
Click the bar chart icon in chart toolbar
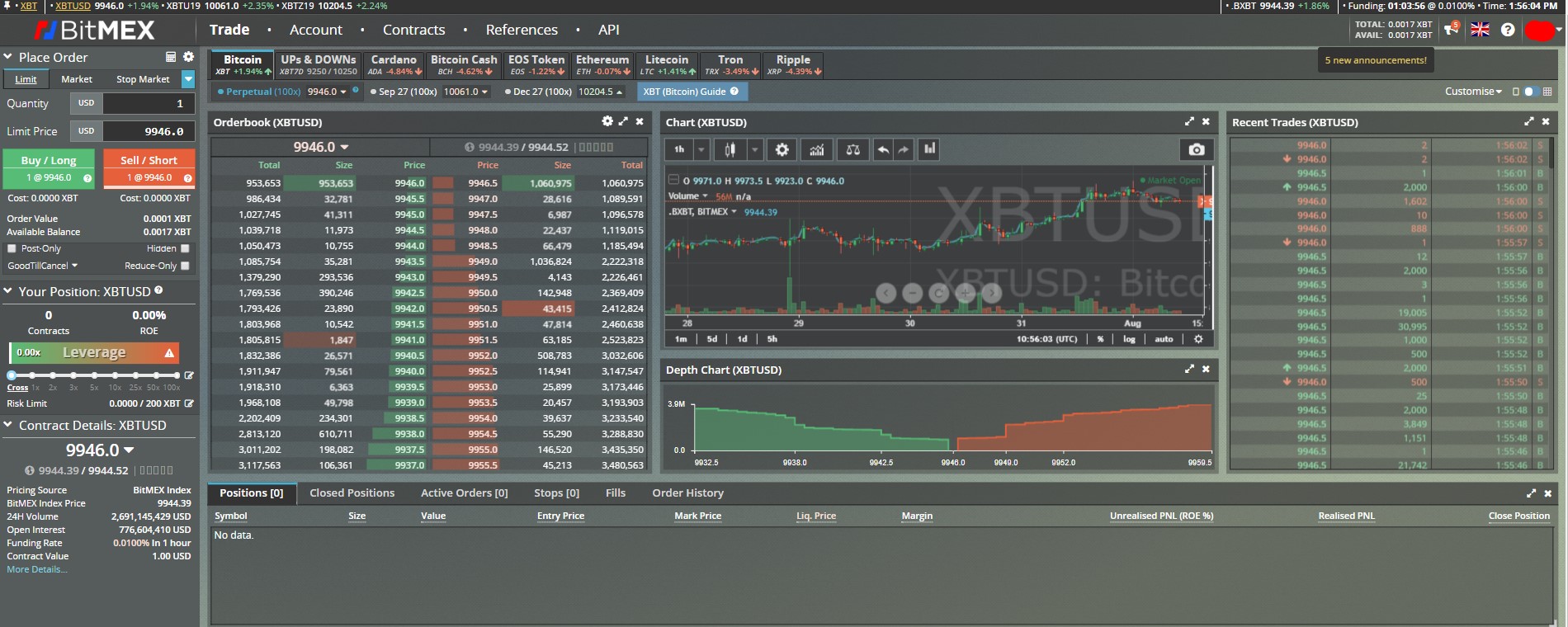[929, 149]
